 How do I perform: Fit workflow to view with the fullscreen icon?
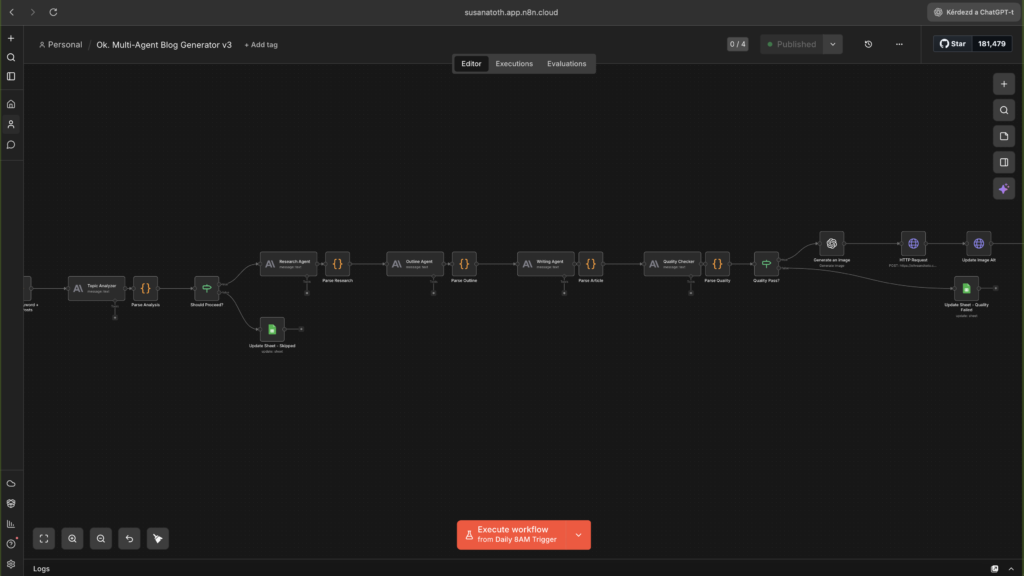pos(44,538)
